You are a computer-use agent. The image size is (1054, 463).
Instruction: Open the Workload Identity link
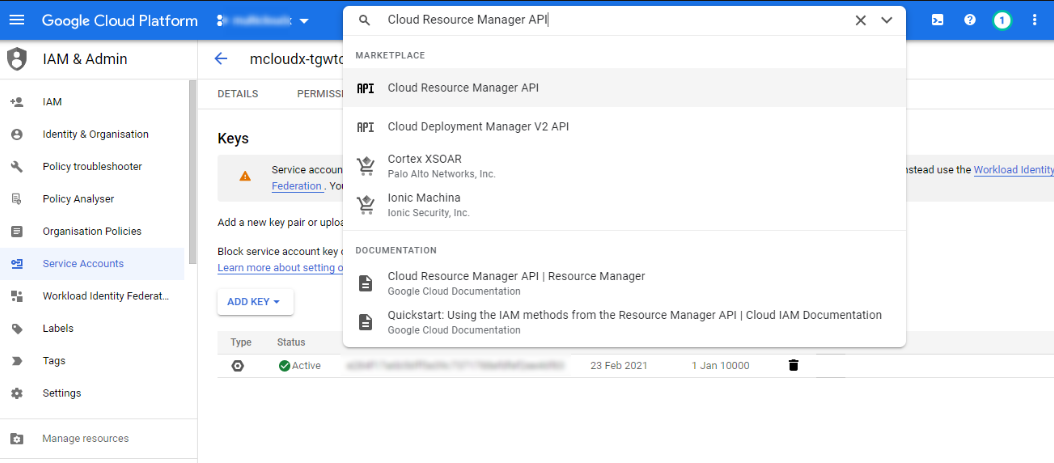point(1012,170)
